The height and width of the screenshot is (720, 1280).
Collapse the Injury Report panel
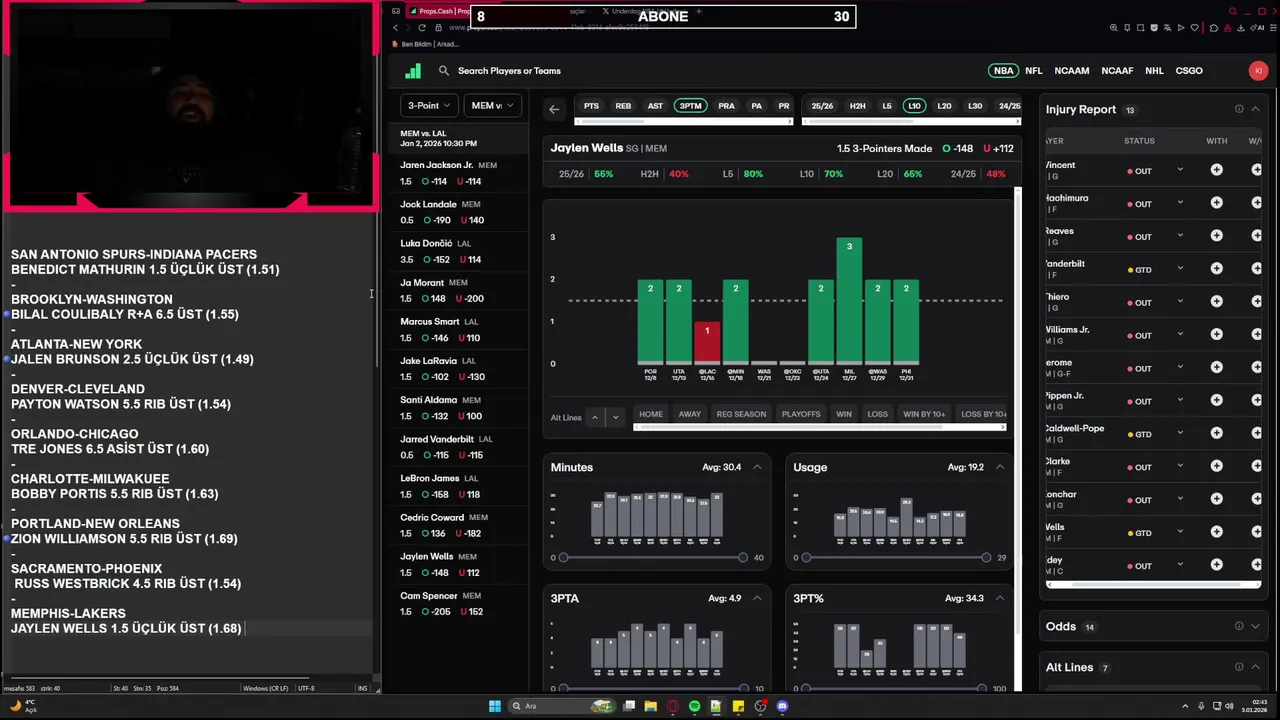tap(1255, 109)
